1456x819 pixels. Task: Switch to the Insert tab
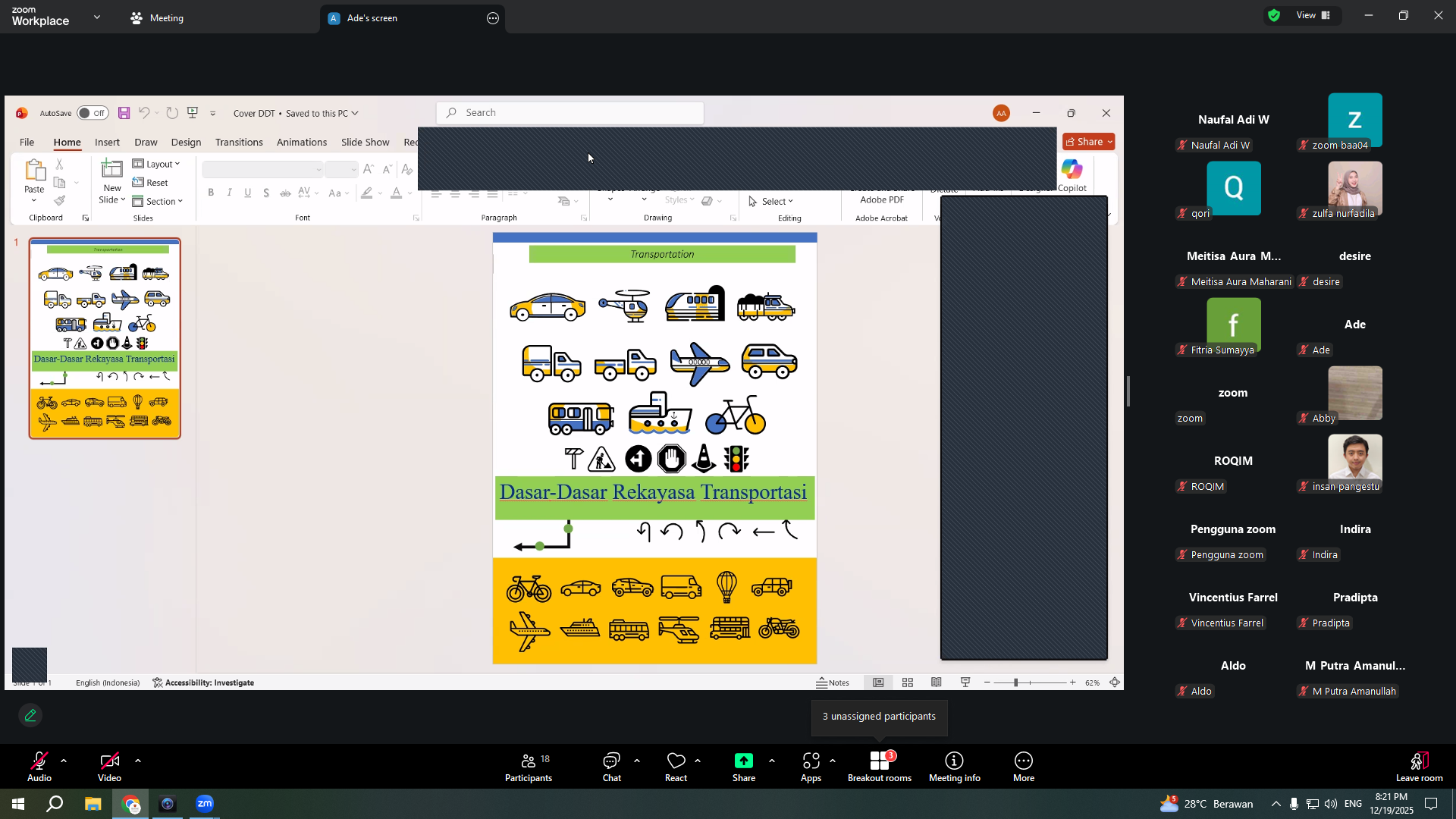107,142
